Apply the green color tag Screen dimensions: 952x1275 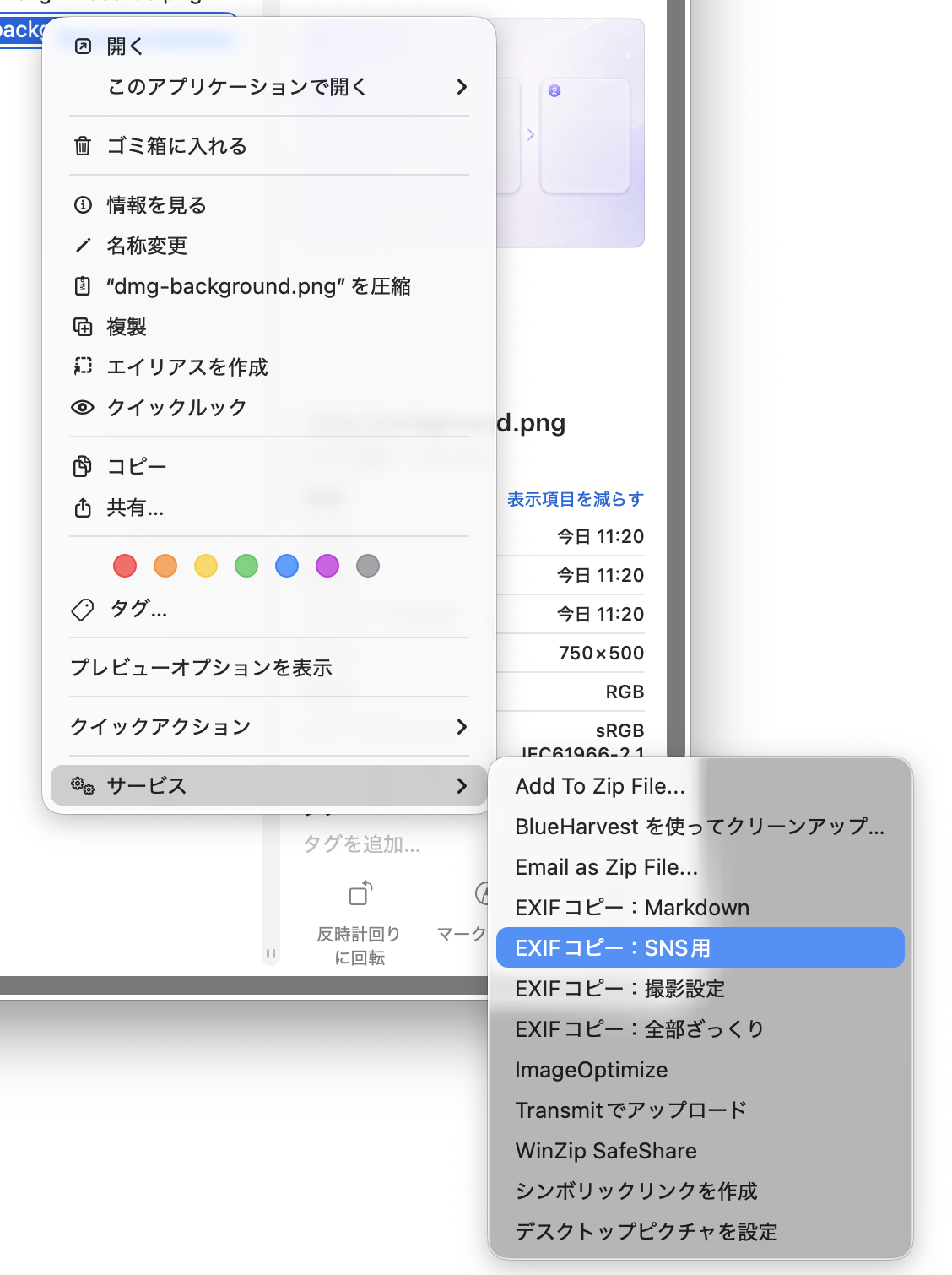(246, 566)
